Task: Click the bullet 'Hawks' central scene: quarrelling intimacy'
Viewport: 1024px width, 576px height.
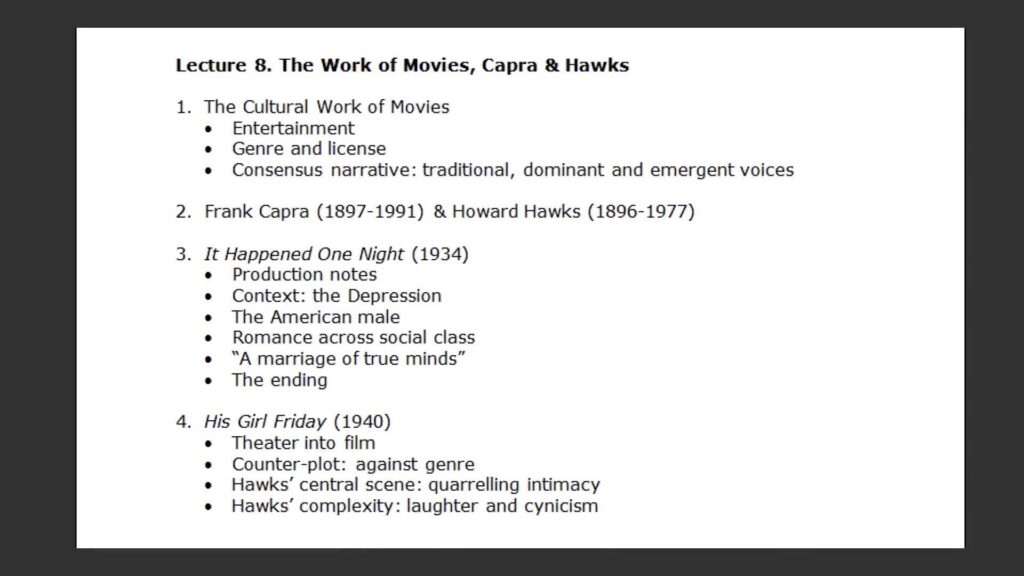Action: [x=416, y=485]
